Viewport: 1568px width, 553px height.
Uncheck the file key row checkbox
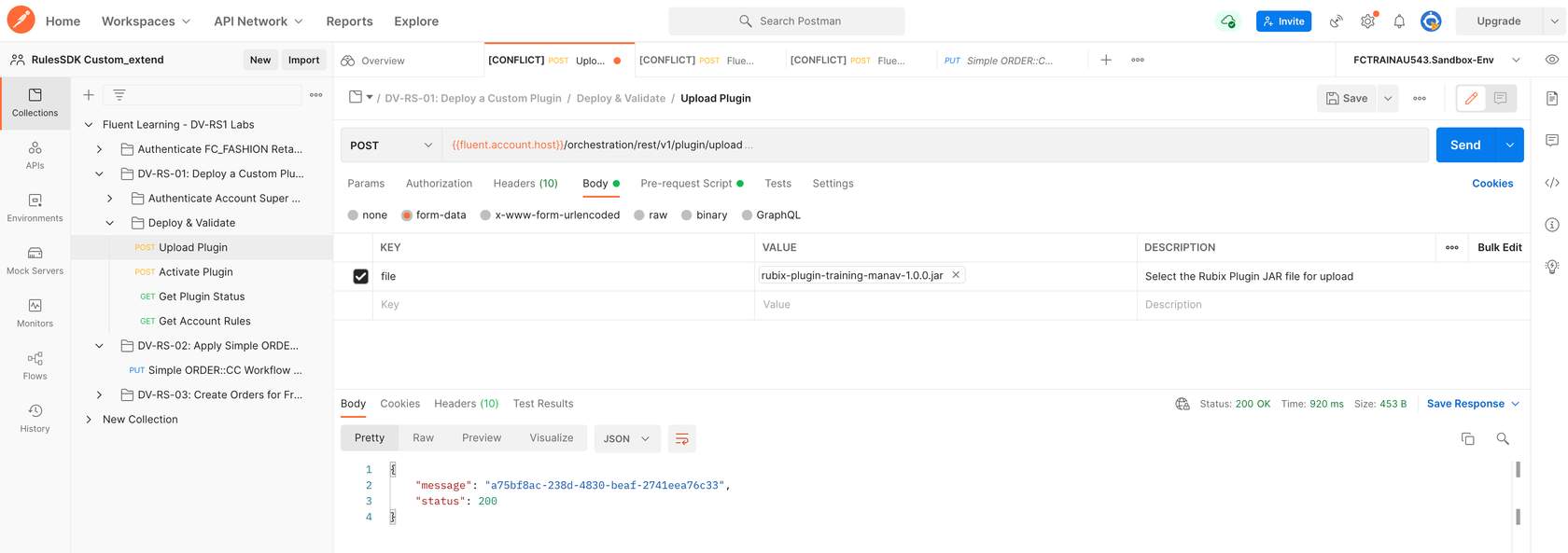(x=360, y=276)
